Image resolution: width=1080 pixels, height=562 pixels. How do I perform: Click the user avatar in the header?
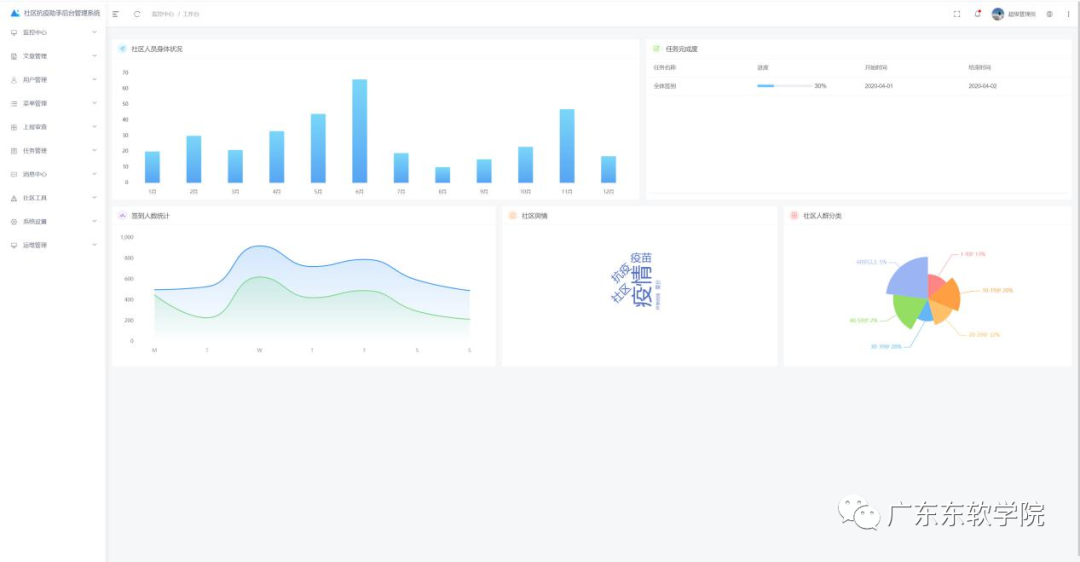click(x=998, y=14)
